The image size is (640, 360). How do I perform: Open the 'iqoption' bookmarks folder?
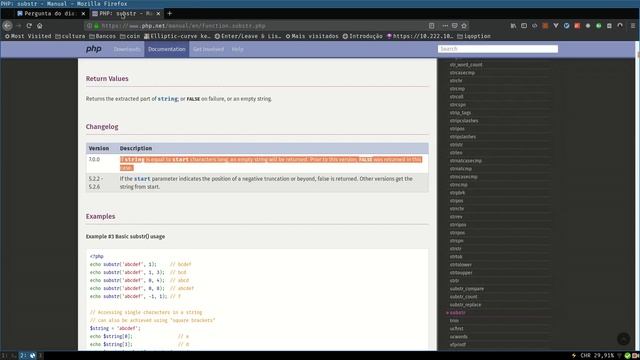point(474,36)
